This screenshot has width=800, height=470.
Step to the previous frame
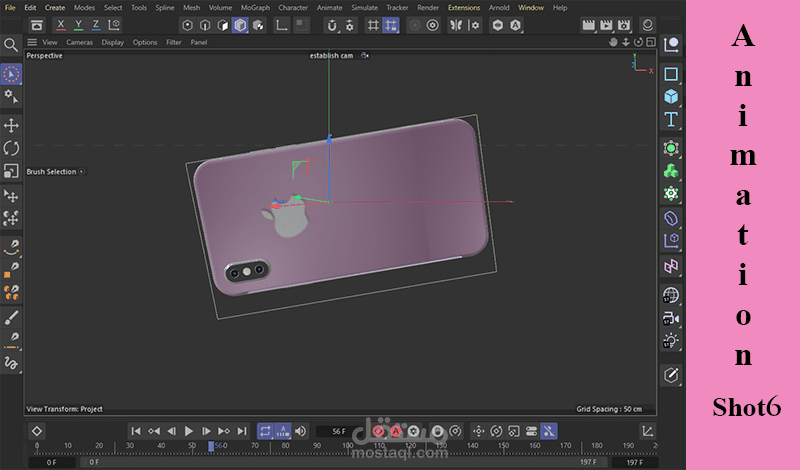pyautogui.click(x=171, y=431)
